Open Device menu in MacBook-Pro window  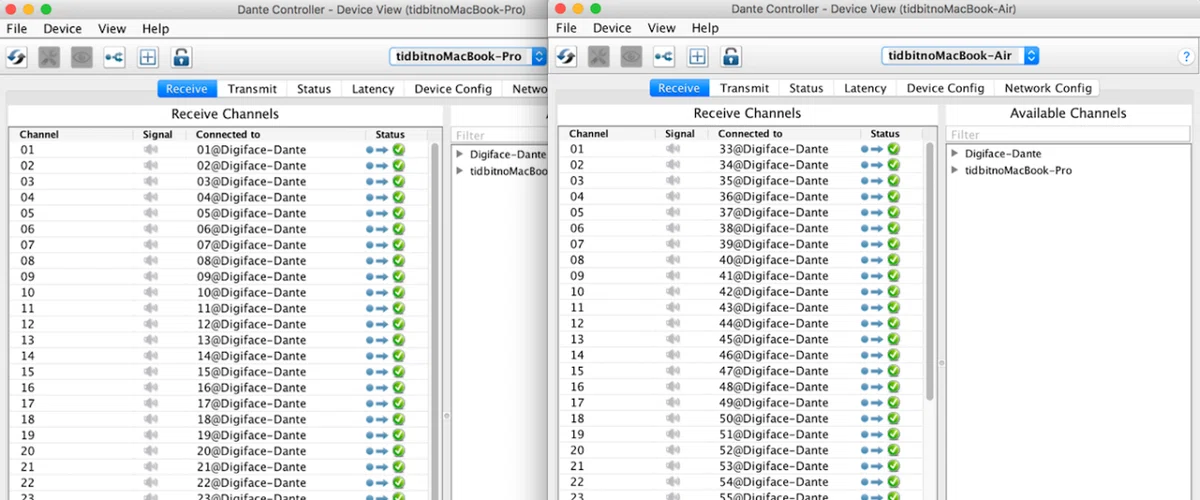(62, 29)
